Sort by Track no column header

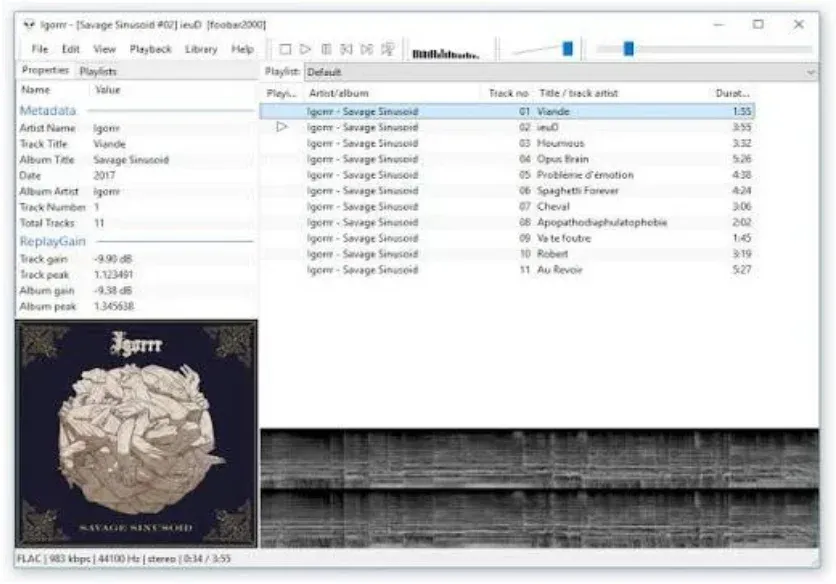coord(508,93)
